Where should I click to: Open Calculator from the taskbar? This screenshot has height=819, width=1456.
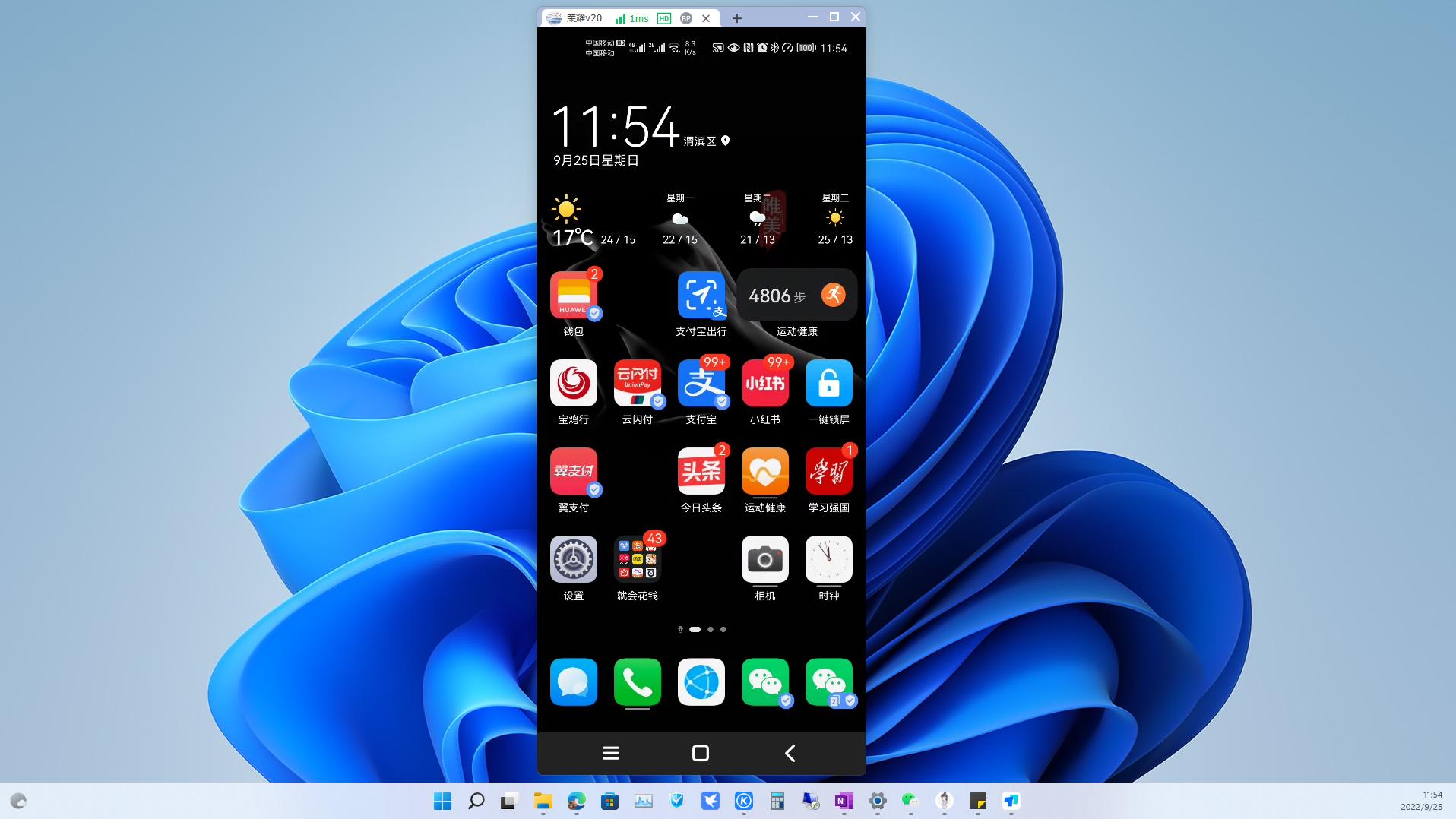[777, 801]
